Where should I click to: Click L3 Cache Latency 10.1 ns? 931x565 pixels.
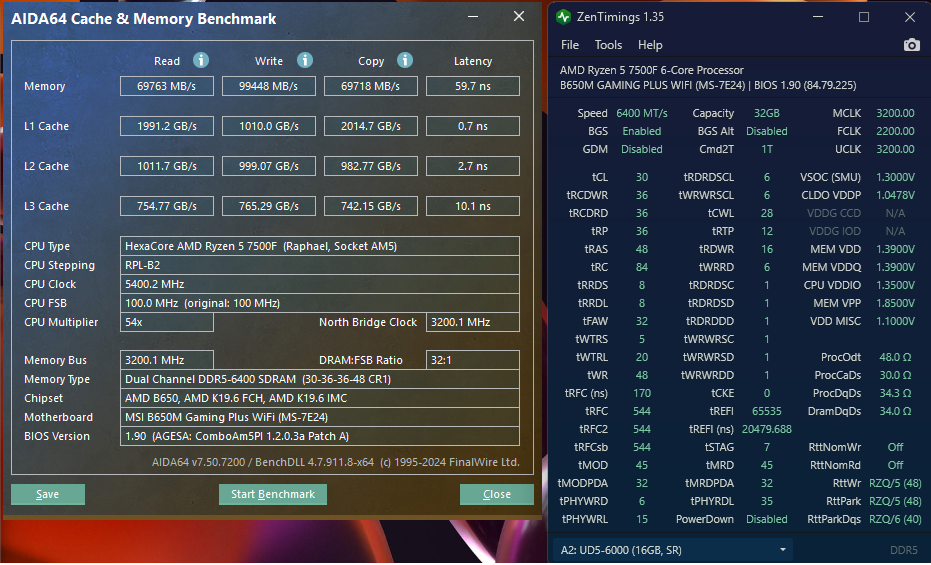tap(473, 206)
